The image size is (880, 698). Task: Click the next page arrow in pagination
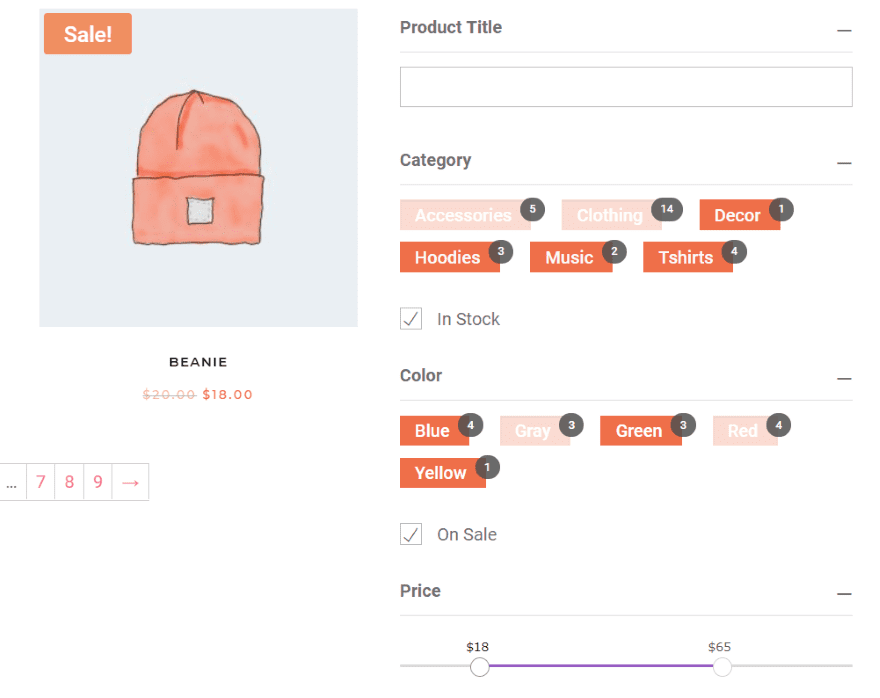[x=130, y=482]
